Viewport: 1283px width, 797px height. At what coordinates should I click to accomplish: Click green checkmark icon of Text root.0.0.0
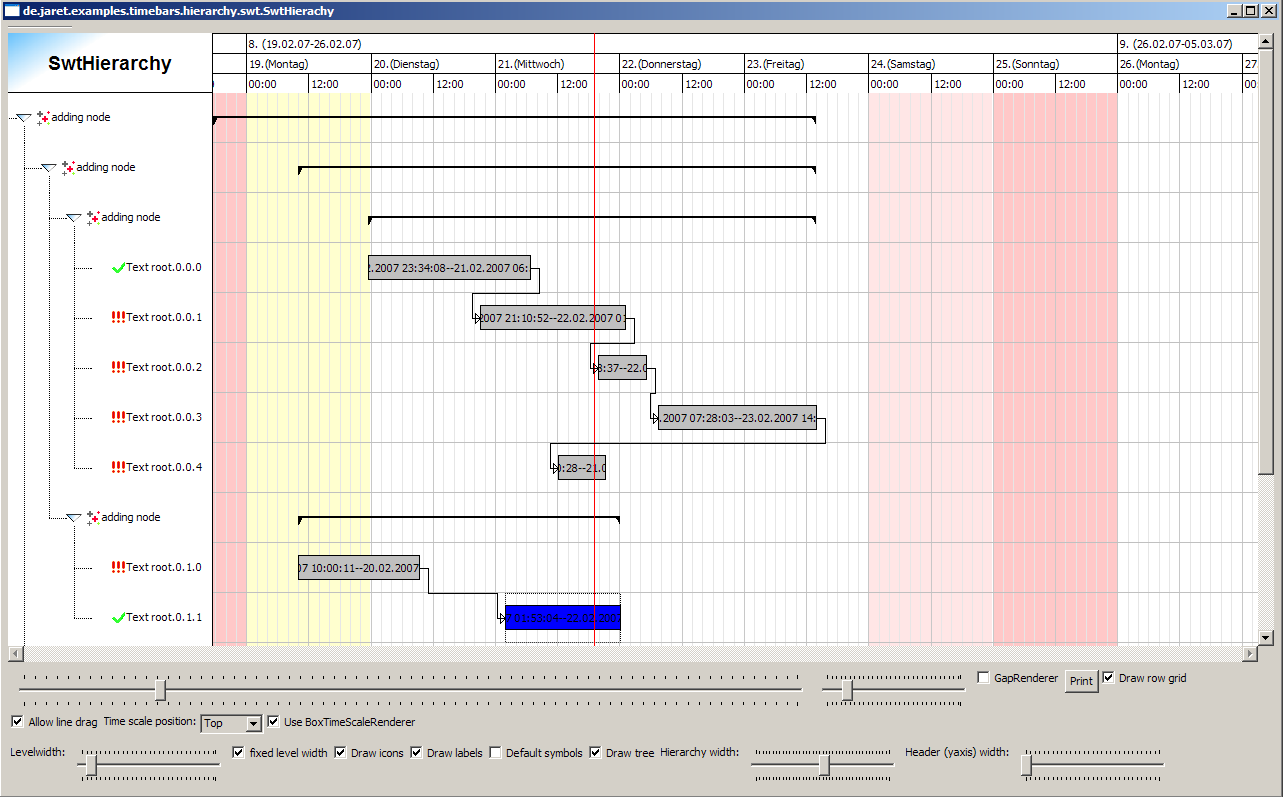point(118,268)
